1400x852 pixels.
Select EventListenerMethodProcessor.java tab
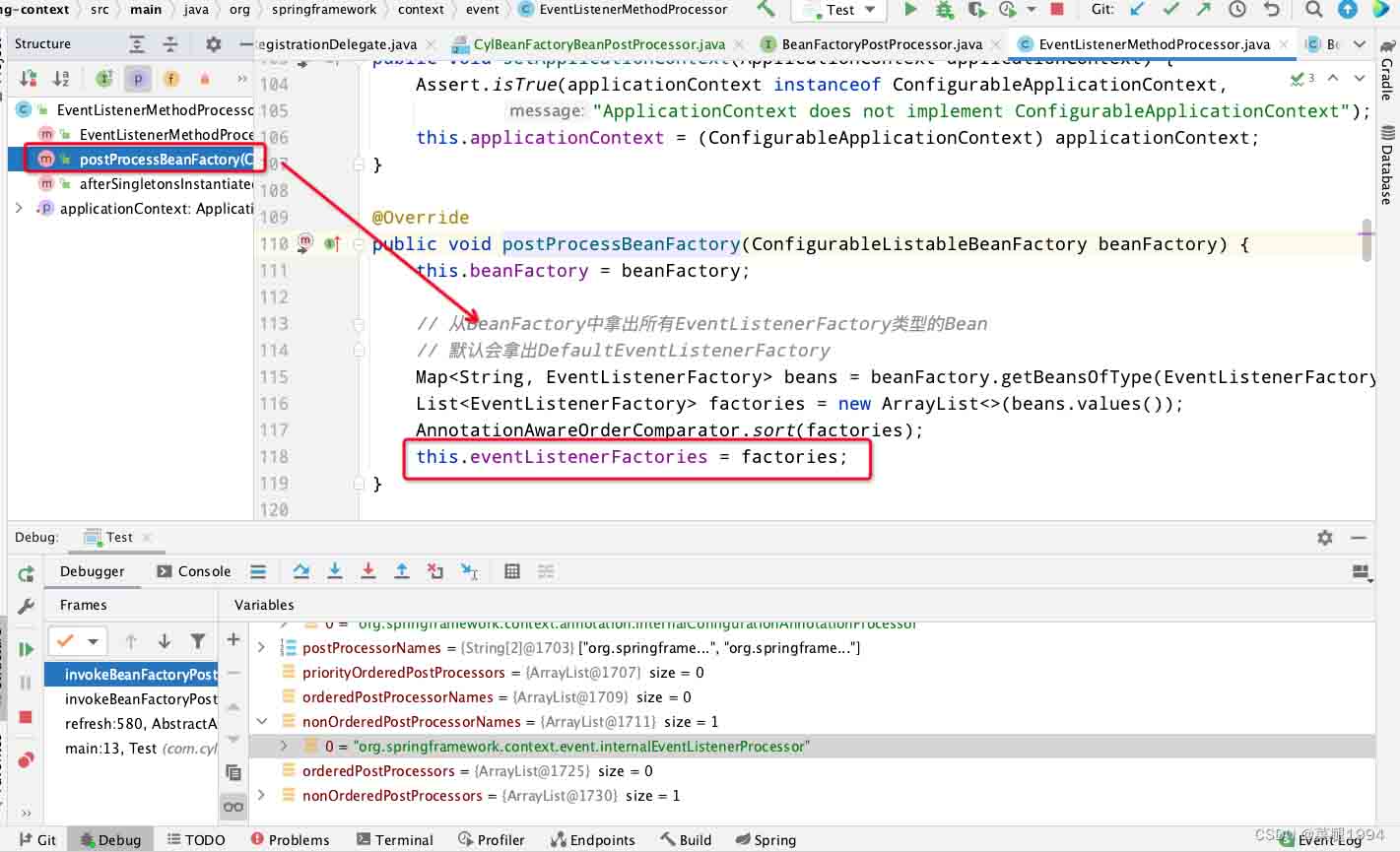pyautogui.click(x=1154, y=44)
